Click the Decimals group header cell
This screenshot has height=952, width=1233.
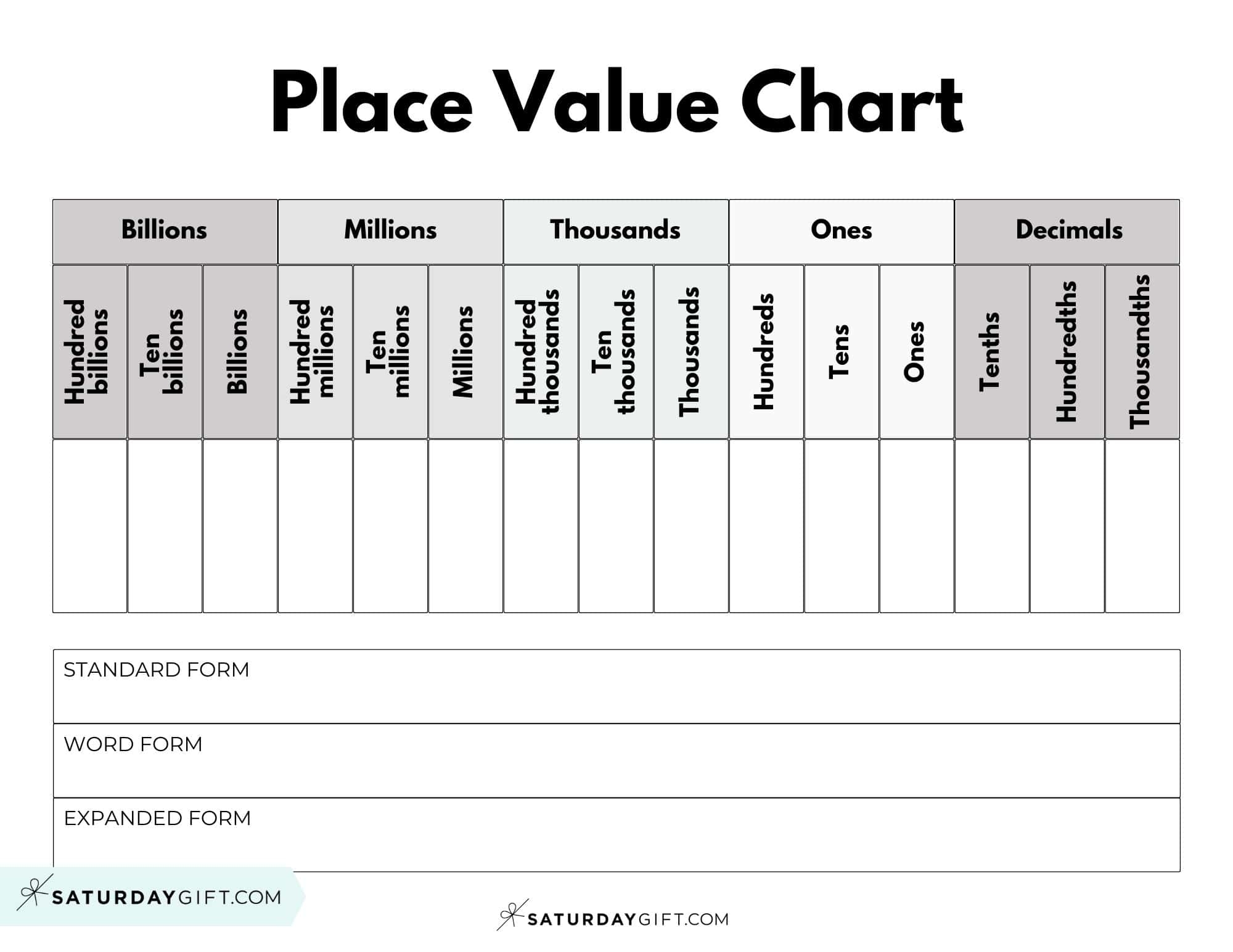tap(1067, 231)
